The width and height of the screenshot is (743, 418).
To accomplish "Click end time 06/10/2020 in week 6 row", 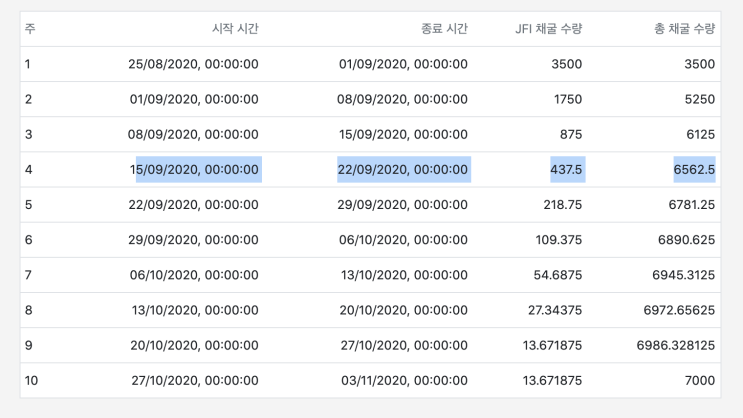I will click(x=403, y=239).
